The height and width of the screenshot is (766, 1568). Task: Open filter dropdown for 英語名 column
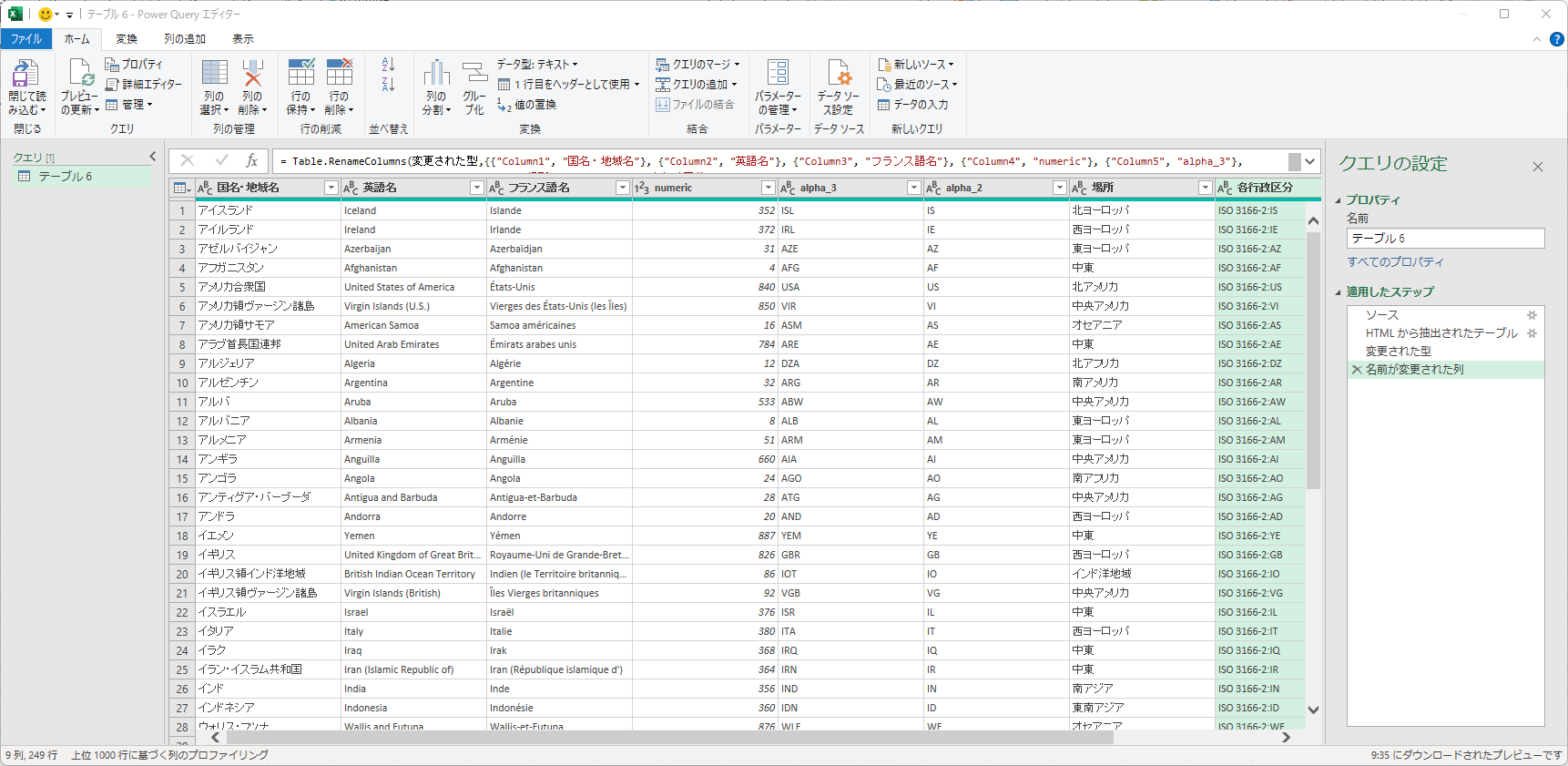click(x=476, y=188)
